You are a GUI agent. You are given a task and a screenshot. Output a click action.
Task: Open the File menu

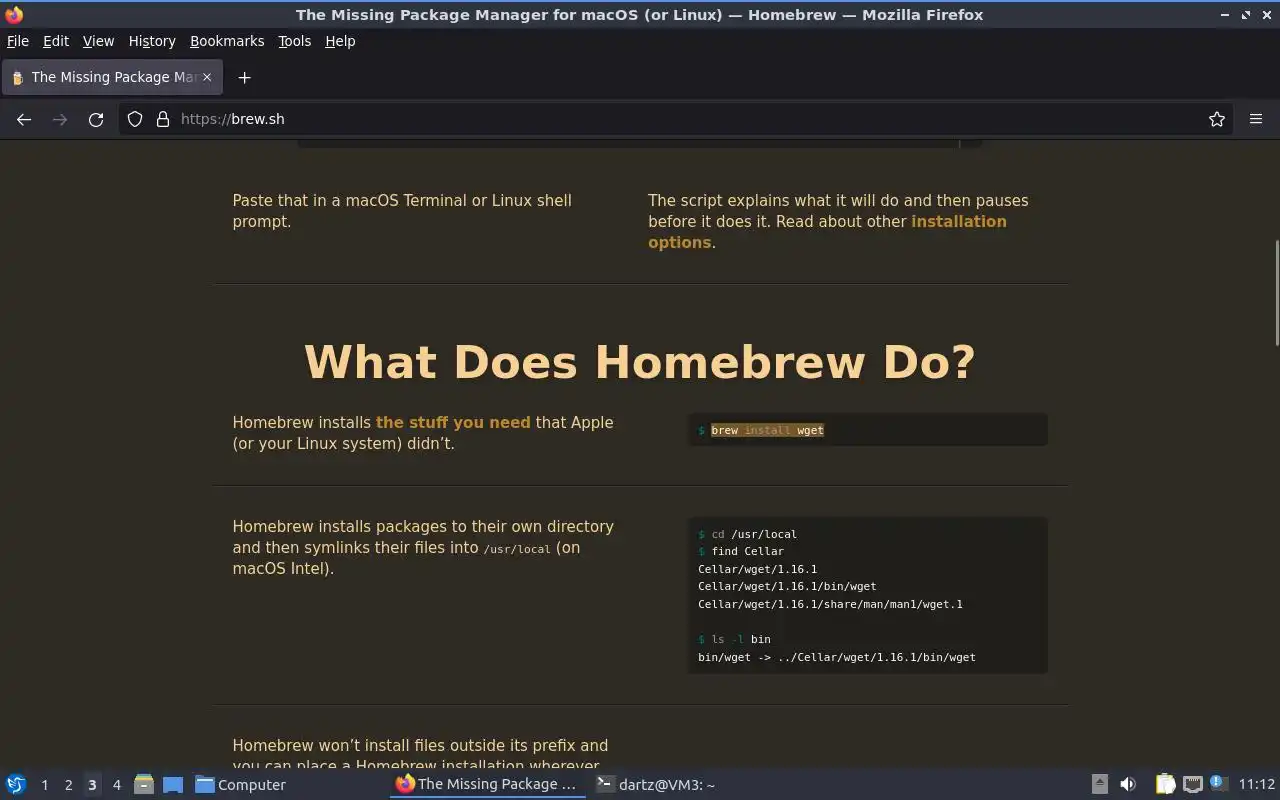[18, 41]
